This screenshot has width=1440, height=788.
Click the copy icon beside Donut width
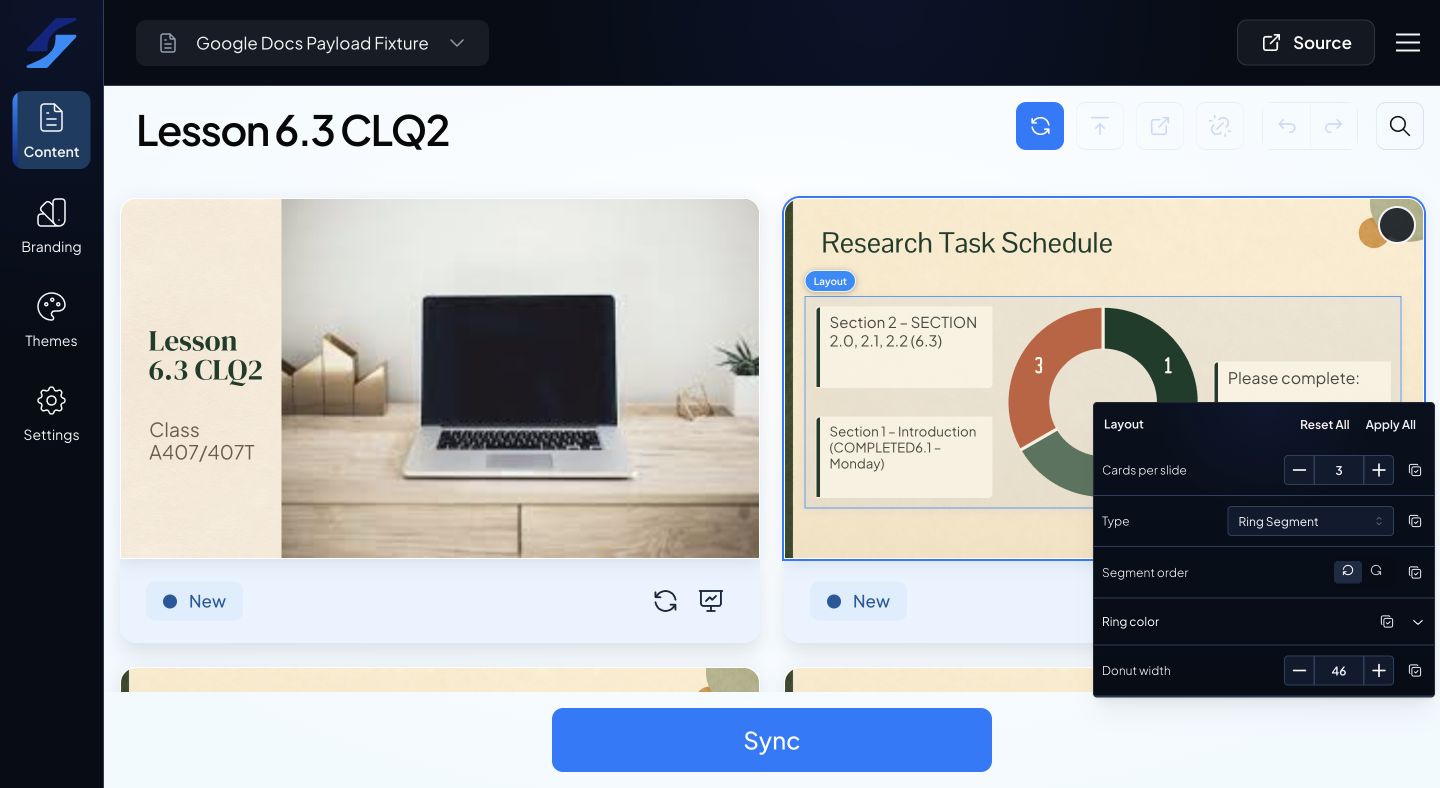point(1415,671)
